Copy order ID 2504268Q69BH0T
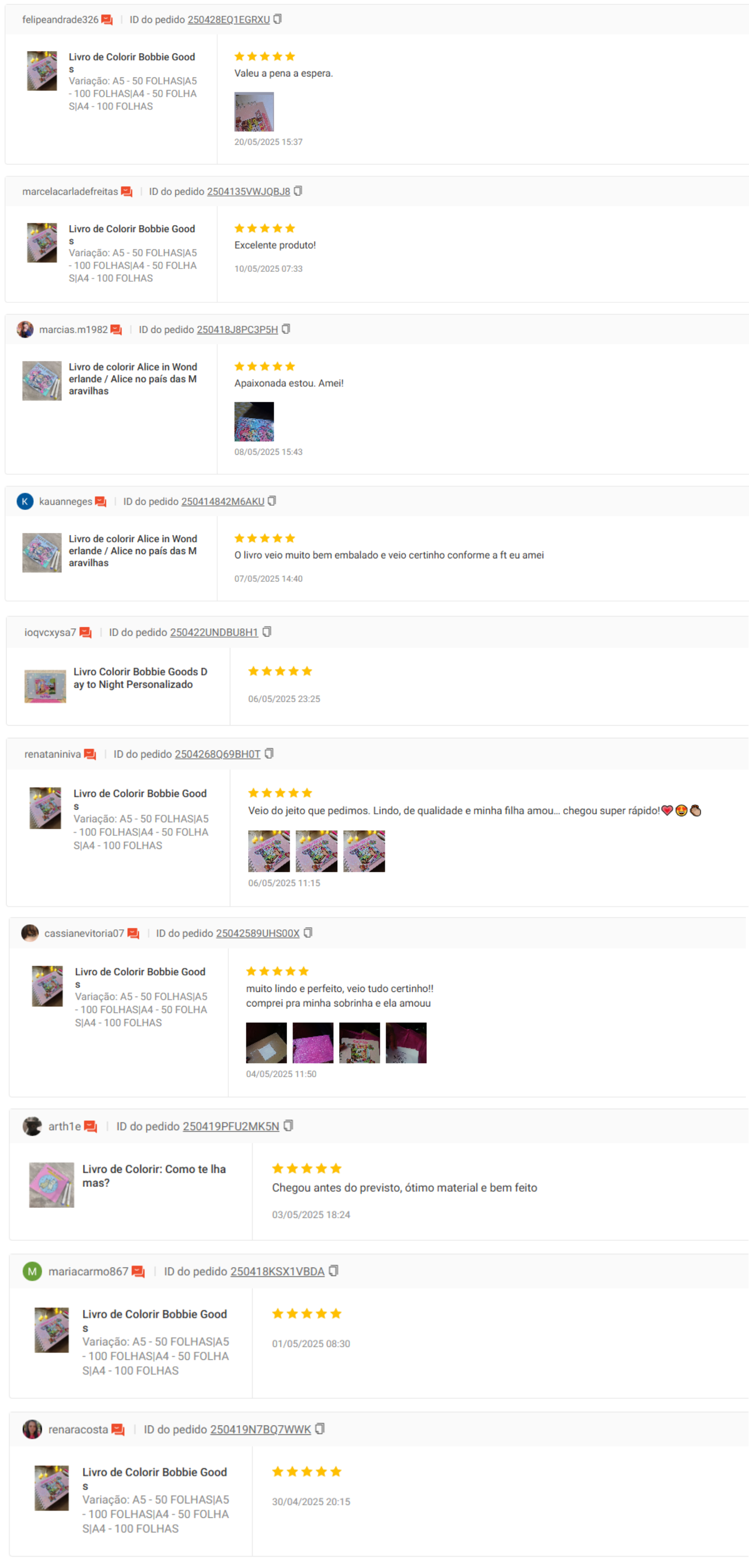Image resolution: width=749 pixels, height=1568 pixels. pos(269,753)
